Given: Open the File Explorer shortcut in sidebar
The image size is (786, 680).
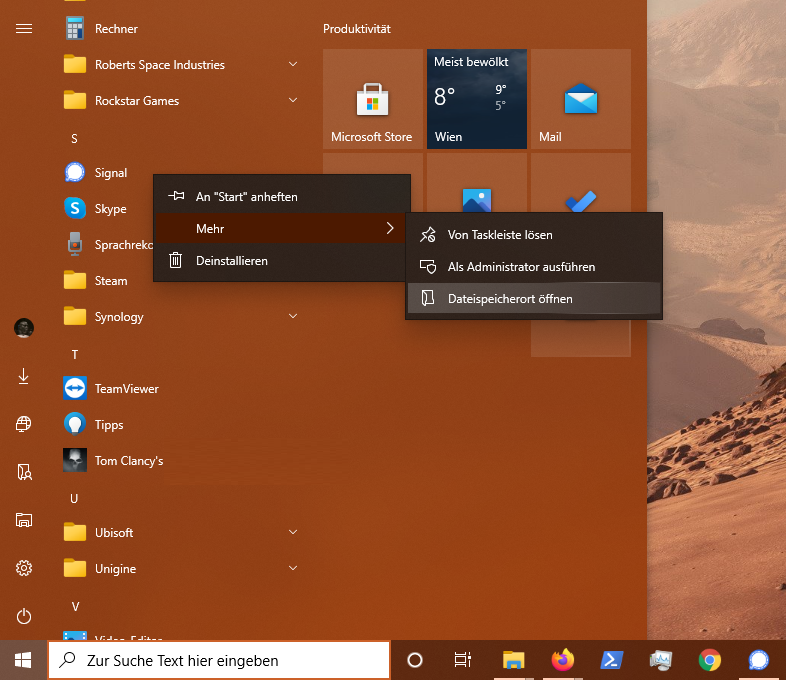Looking at the screenshot, I should point(24,520).
